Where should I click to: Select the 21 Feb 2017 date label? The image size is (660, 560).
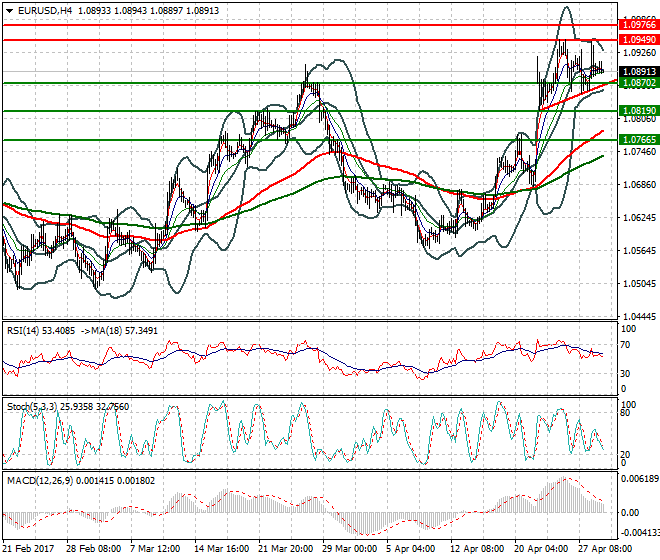coord(29,549)
